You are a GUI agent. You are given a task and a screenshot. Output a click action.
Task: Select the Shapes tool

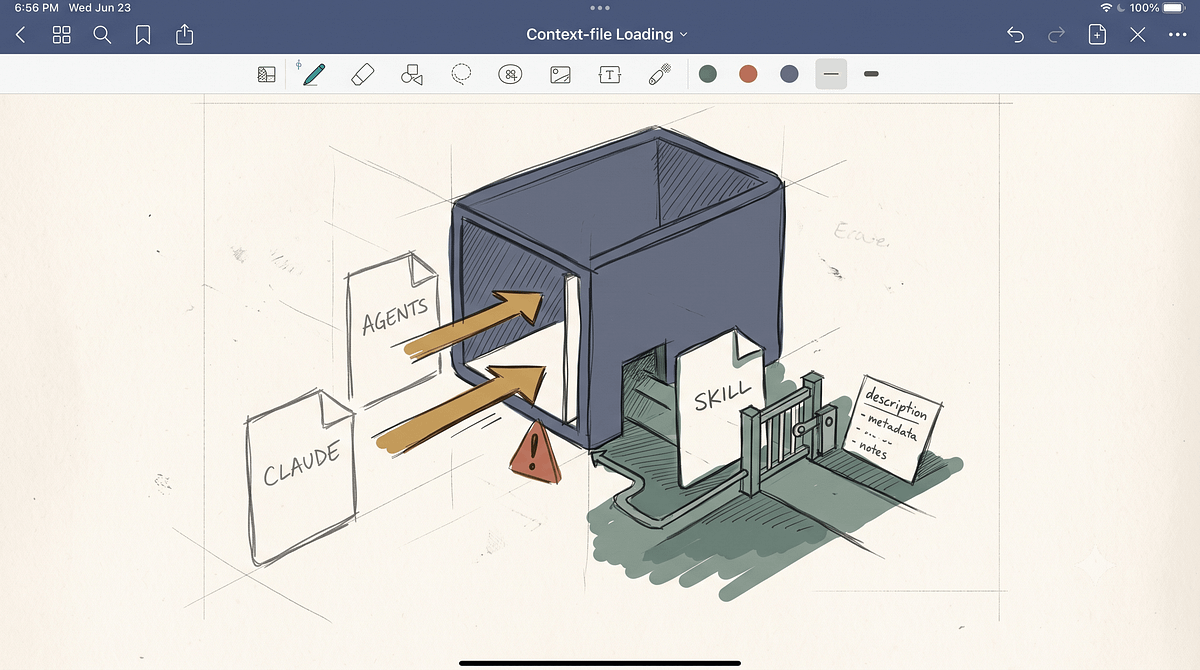pos(411,74)
